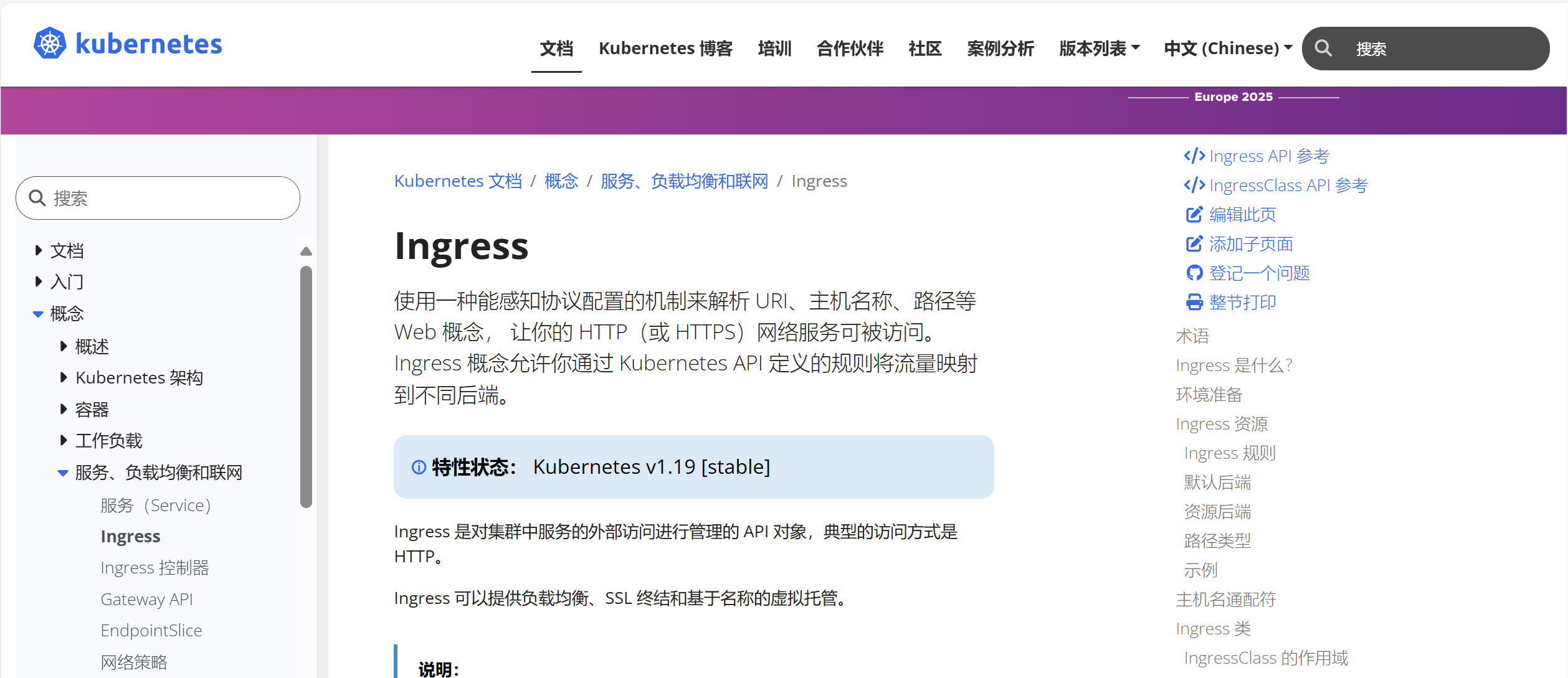The image size is (1568, 678).
Task: Select Ingress page in sidebar tree
Action: (130, 536)
